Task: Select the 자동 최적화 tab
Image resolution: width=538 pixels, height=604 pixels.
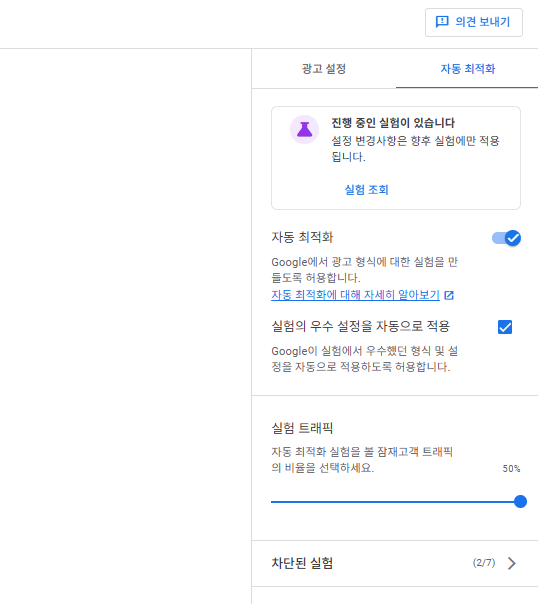Action: pyautogui.click(x=467, y=69)
